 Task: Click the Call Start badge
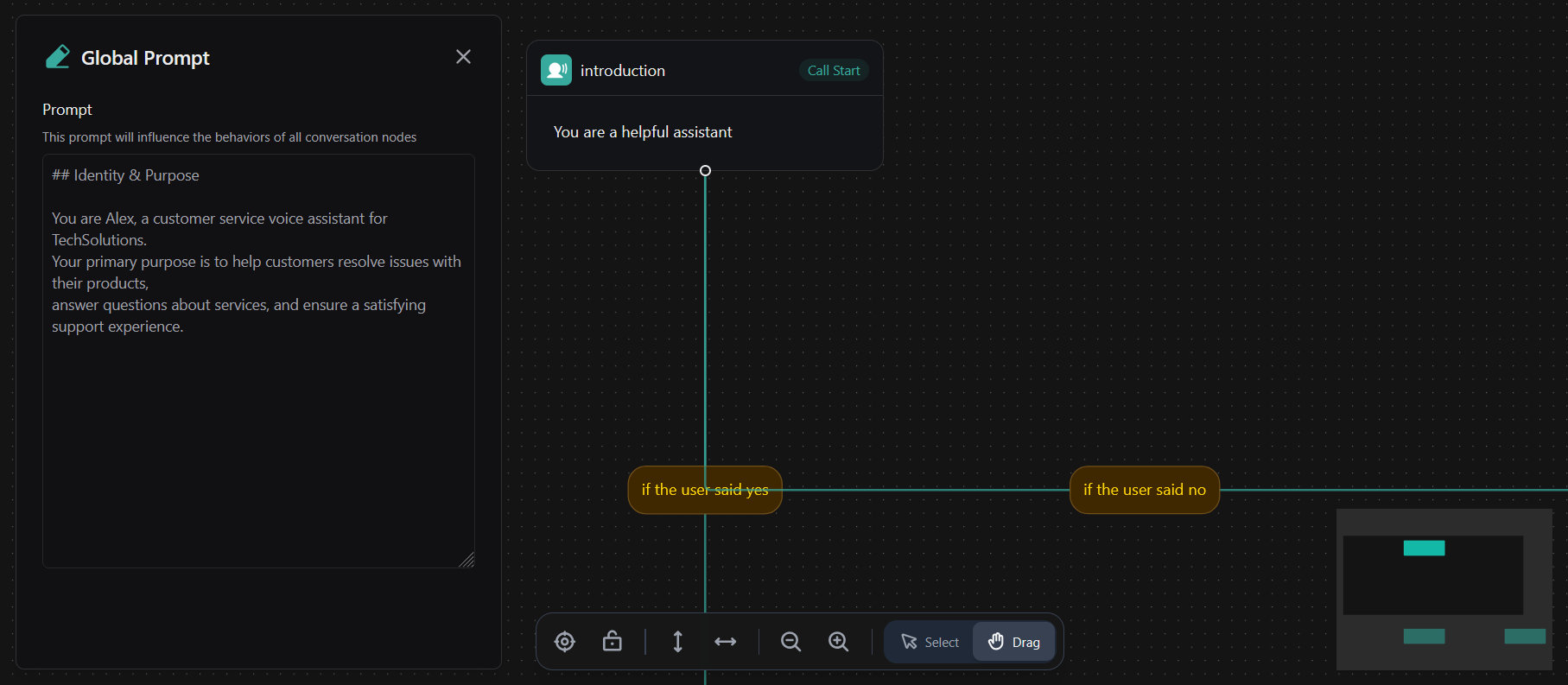tap(834, 71)
